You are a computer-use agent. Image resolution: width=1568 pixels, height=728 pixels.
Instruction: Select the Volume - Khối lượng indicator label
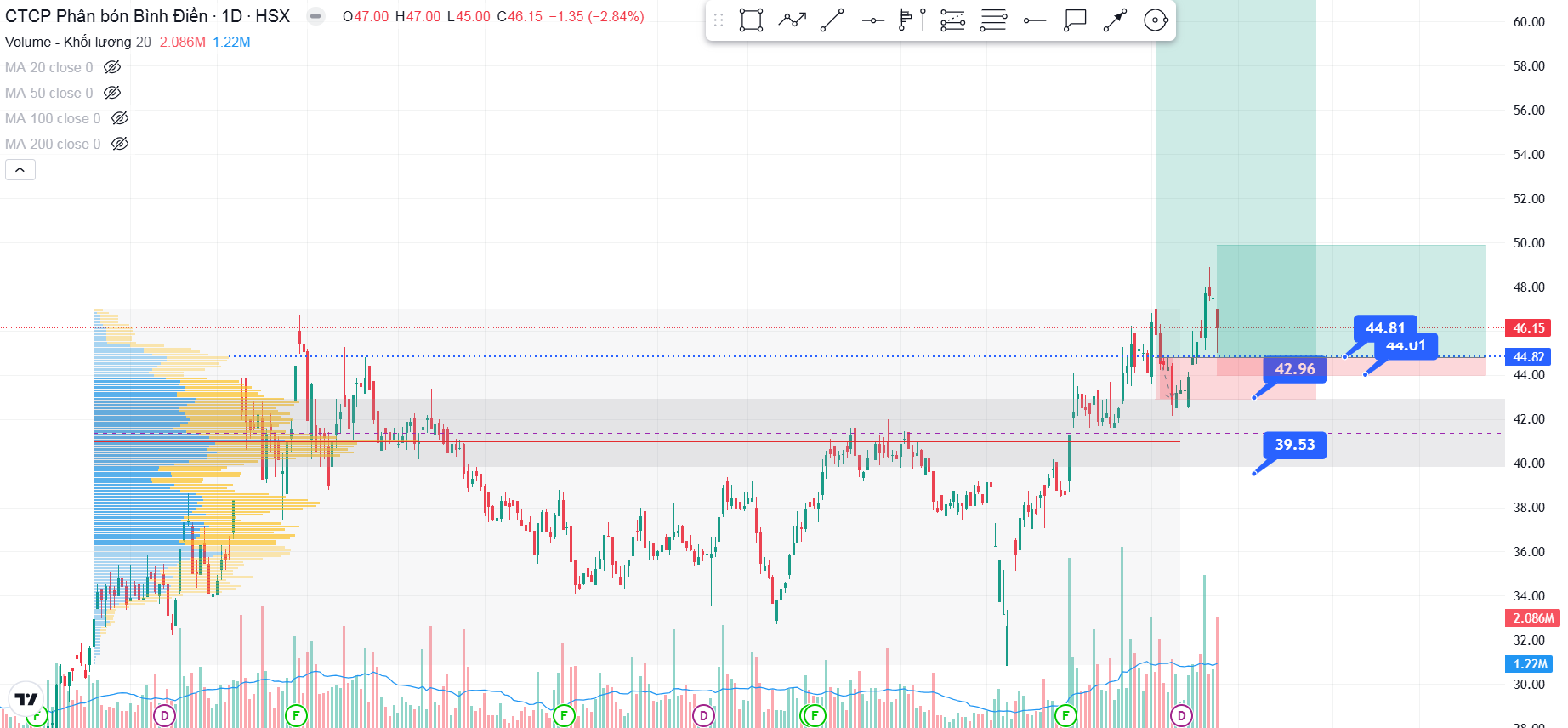pos(70,42)
